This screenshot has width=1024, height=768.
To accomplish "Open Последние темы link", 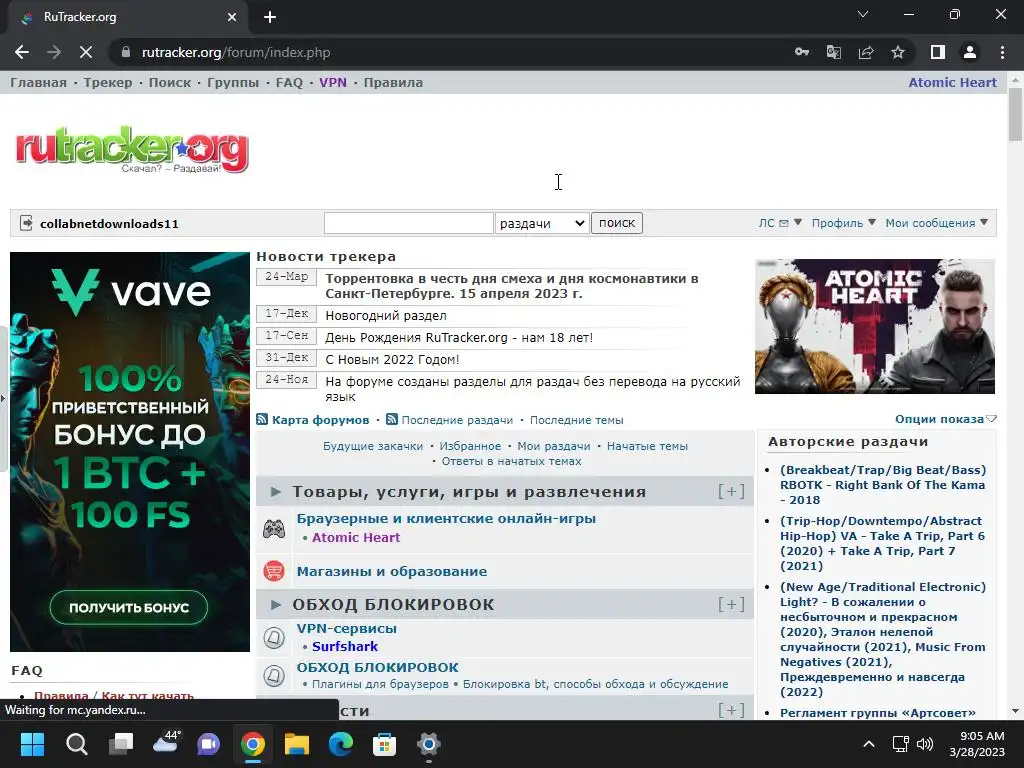I will click(577, 420).
